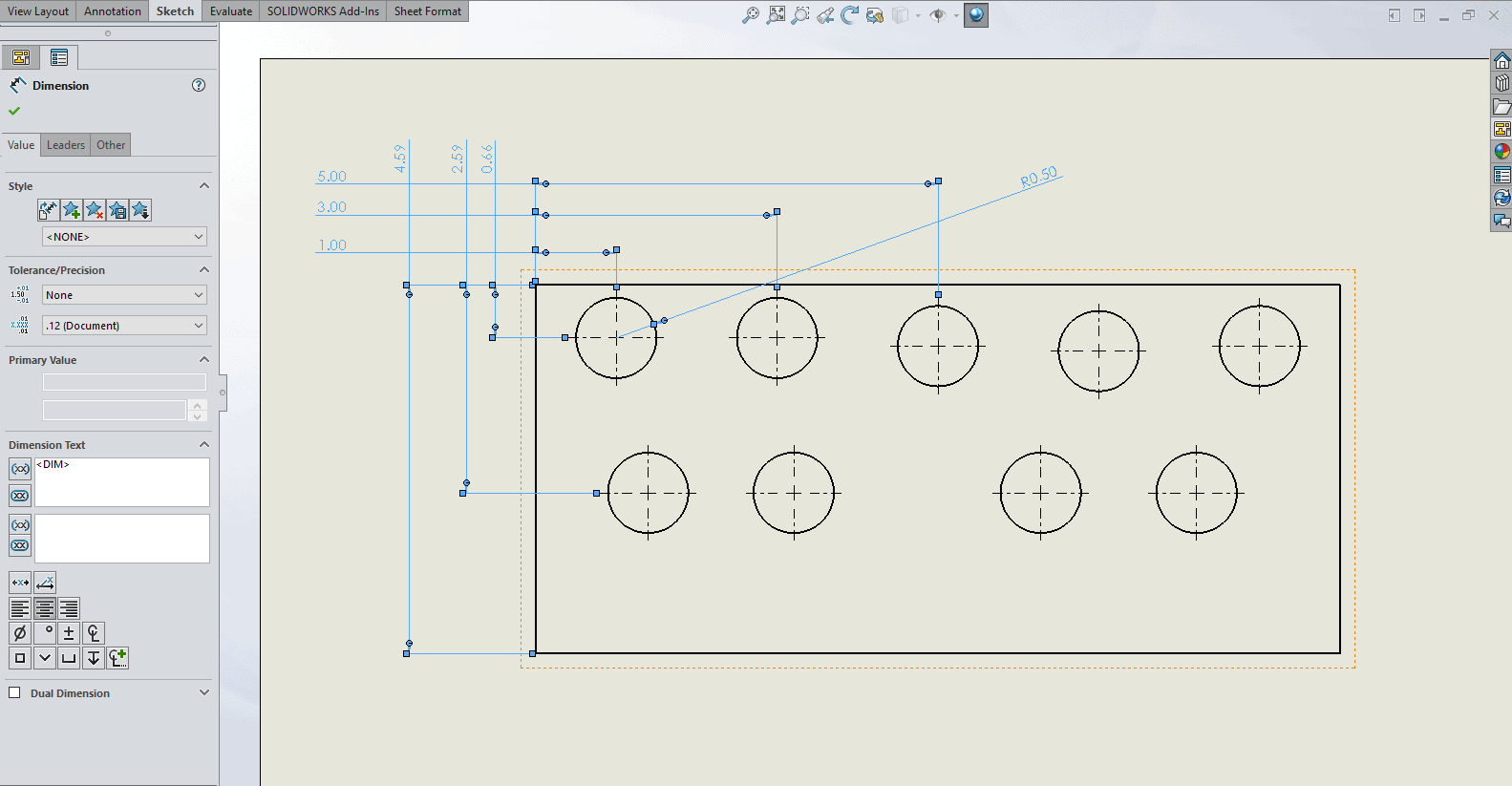Open the View Palette icon
The image size is (1512, 786).
(x=1501, y=130)
